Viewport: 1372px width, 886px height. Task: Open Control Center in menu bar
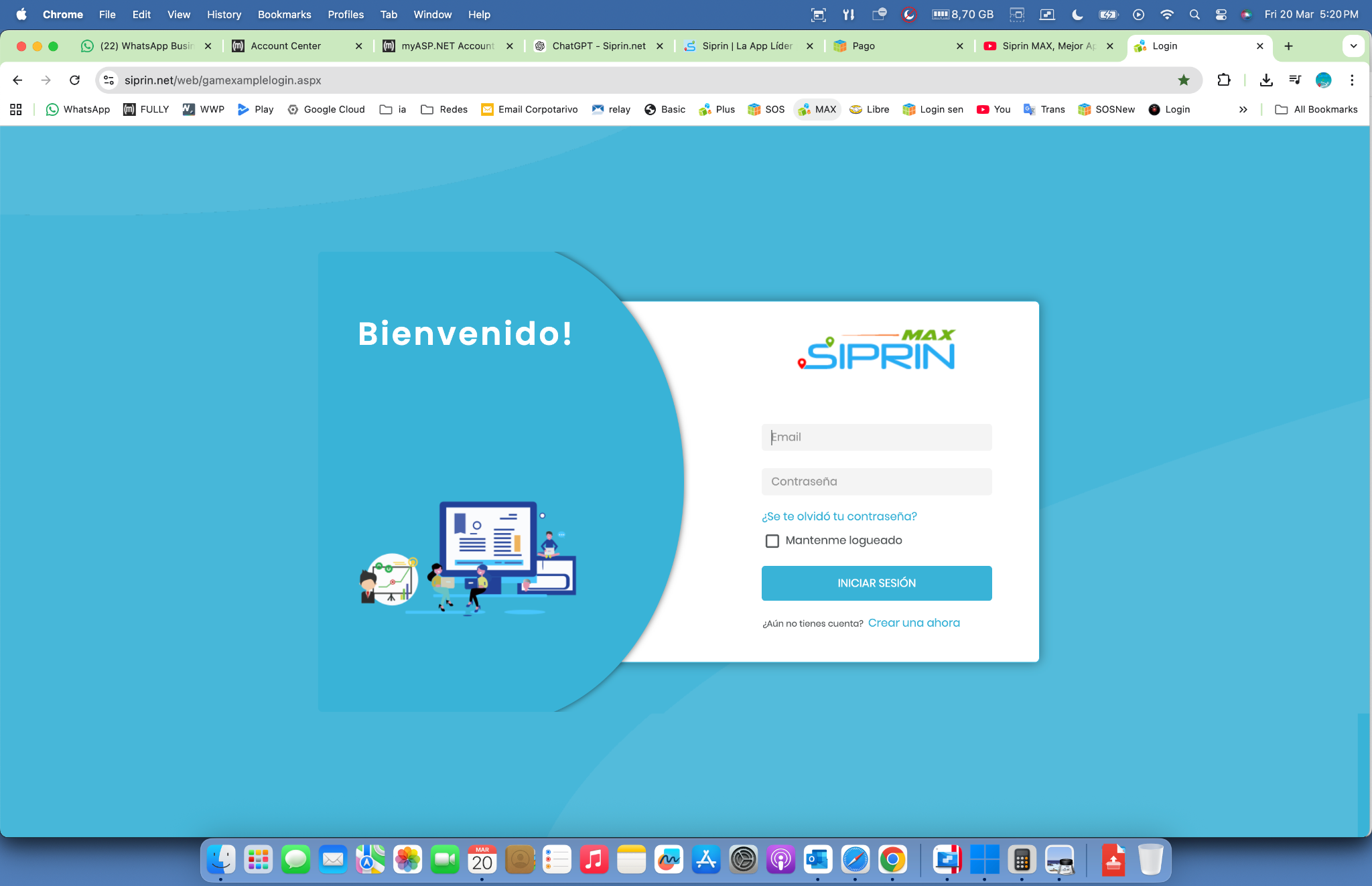(1221, 15)
